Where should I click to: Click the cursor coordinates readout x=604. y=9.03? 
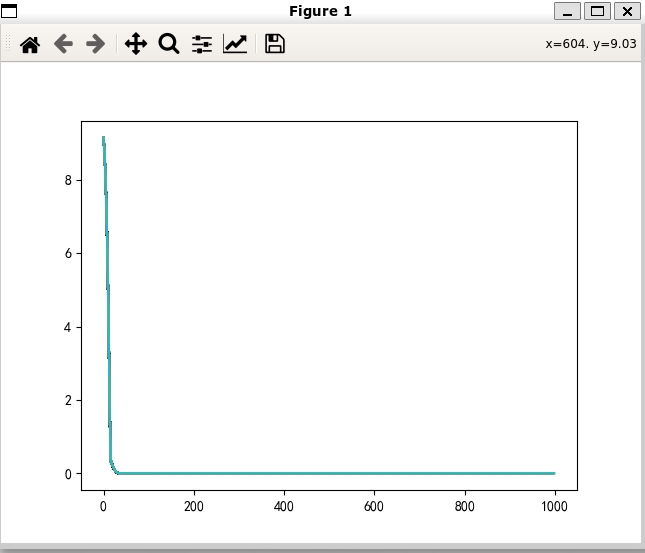[591, 44]
